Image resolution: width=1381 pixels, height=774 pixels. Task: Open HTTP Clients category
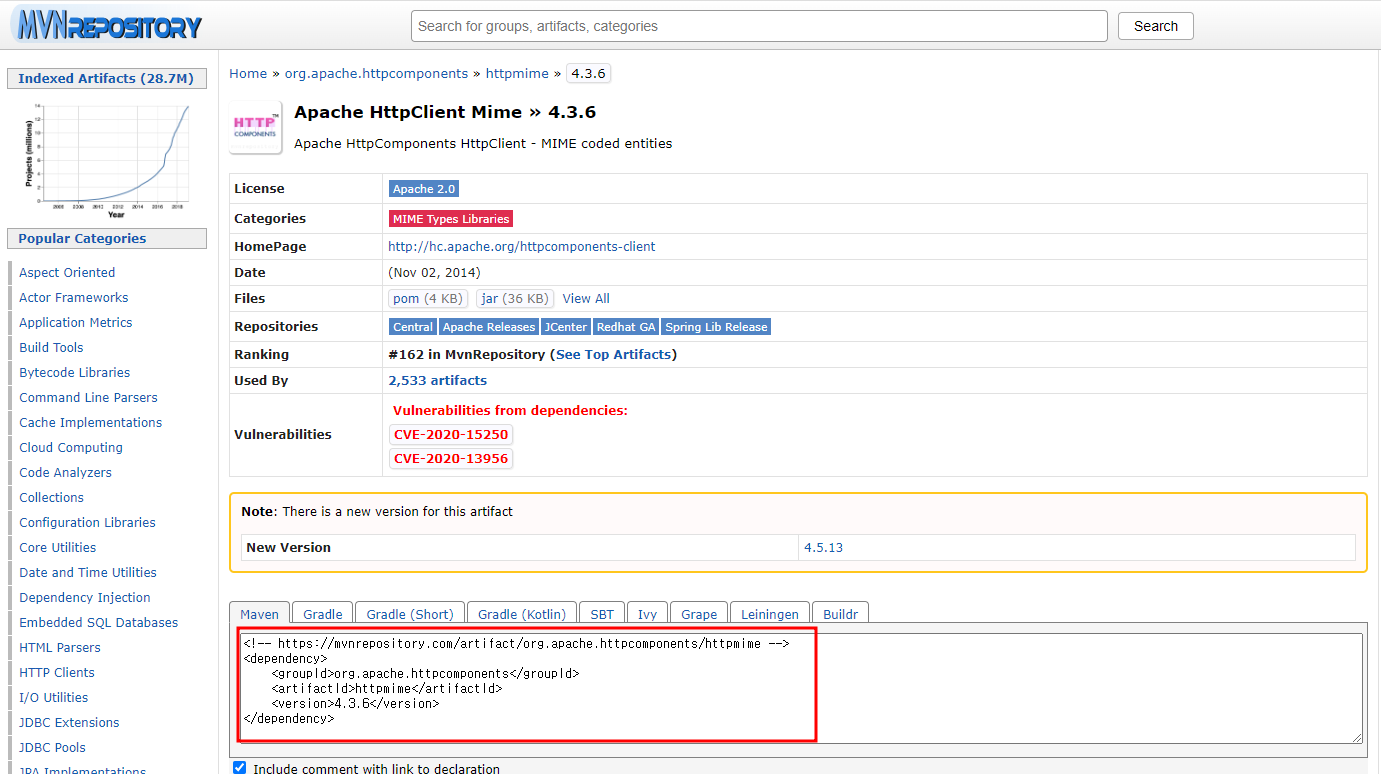[57, 673]
